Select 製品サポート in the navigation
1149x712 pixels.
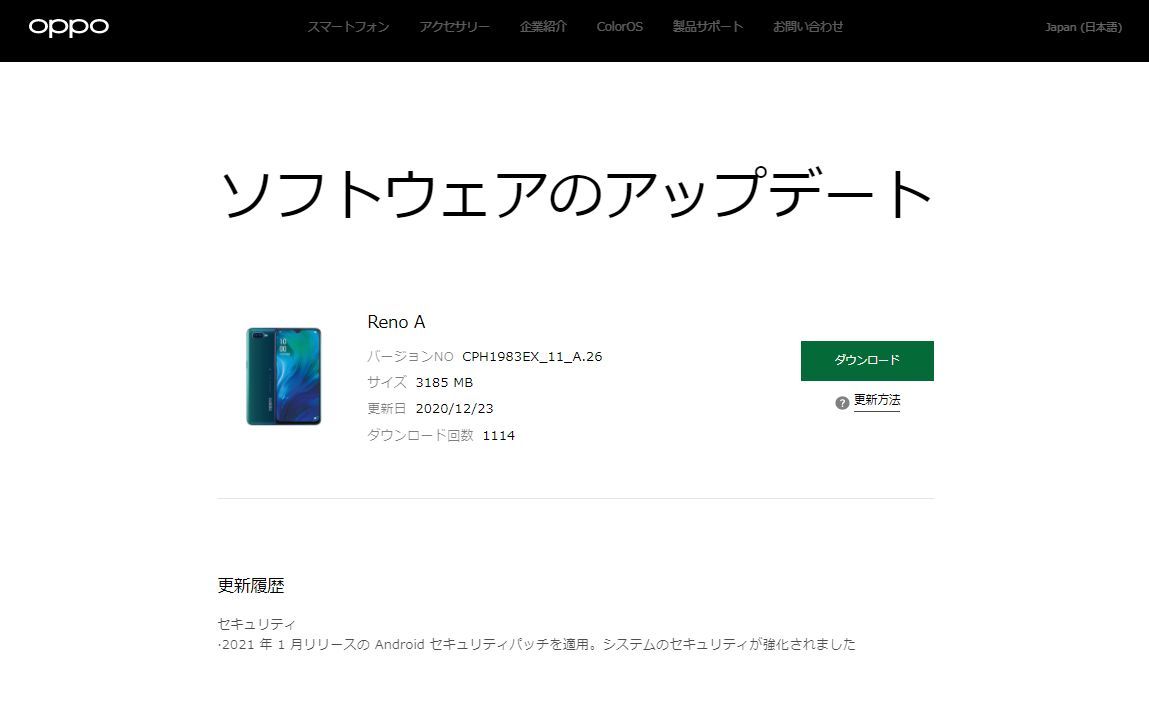[708, 26]
